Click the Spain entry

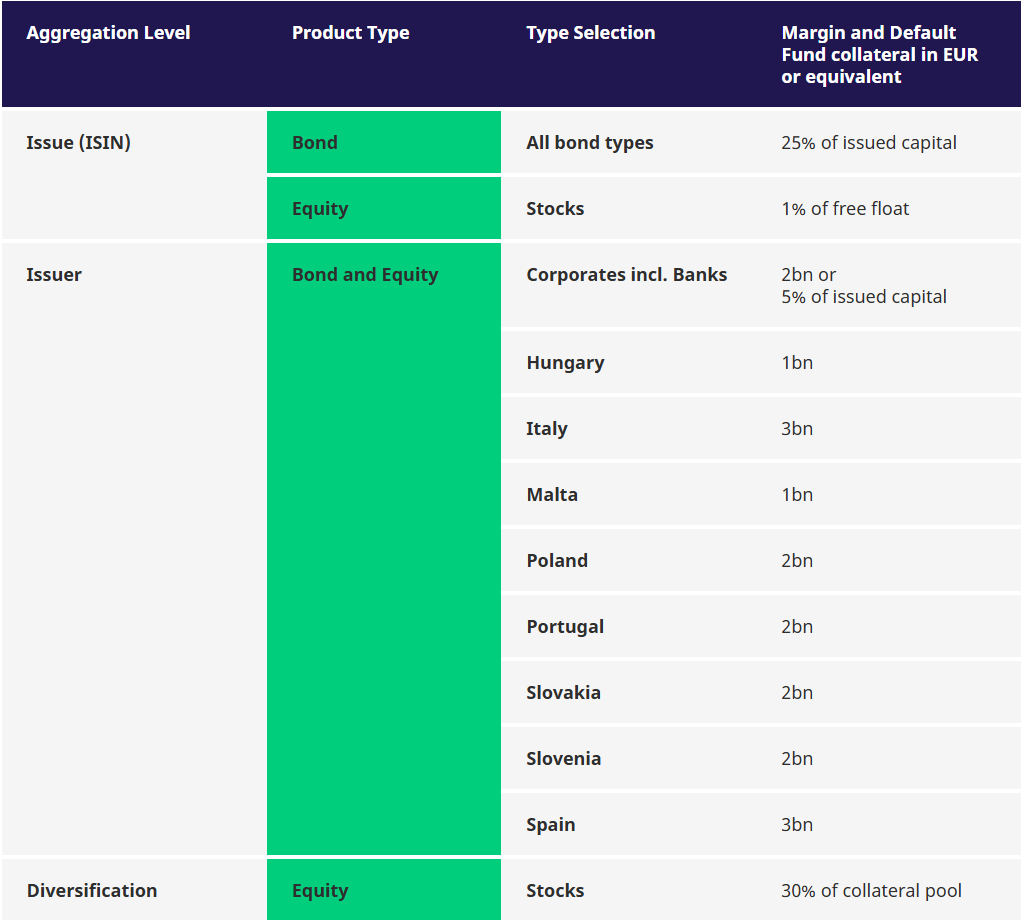pyautogui.click(x=551, y=824)
